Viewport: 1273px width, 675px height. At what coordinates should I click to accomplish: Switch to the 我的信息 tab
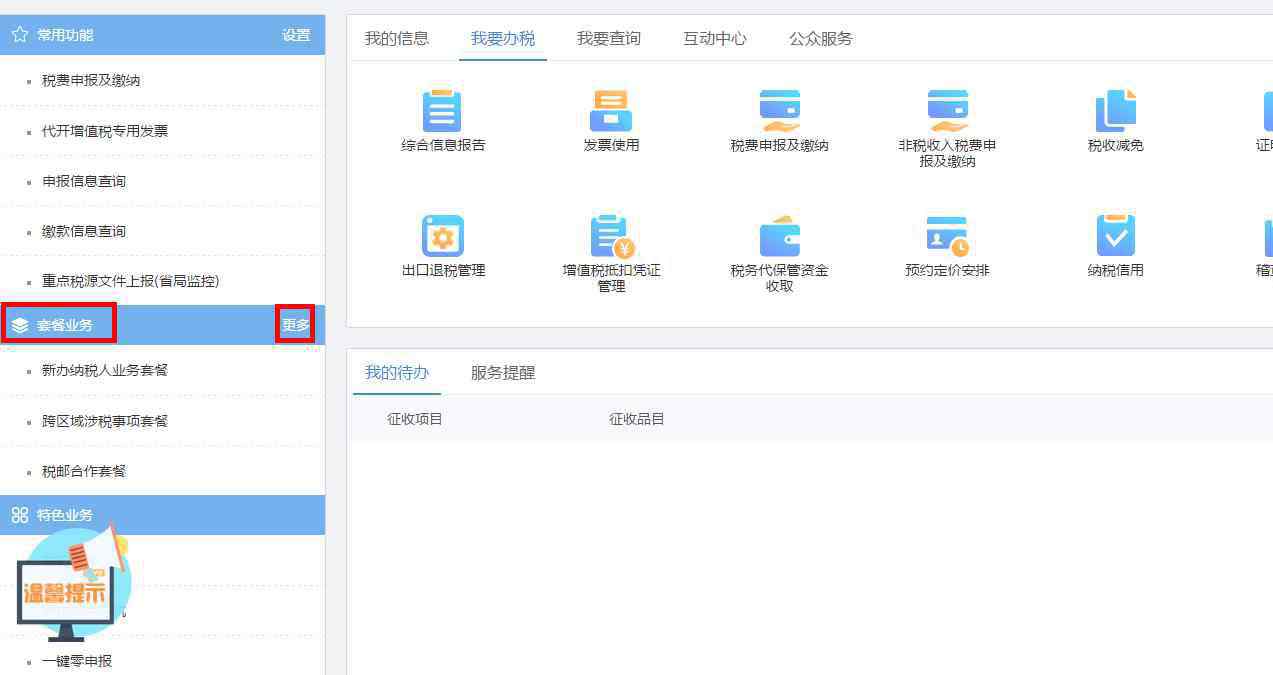point(396,39)
